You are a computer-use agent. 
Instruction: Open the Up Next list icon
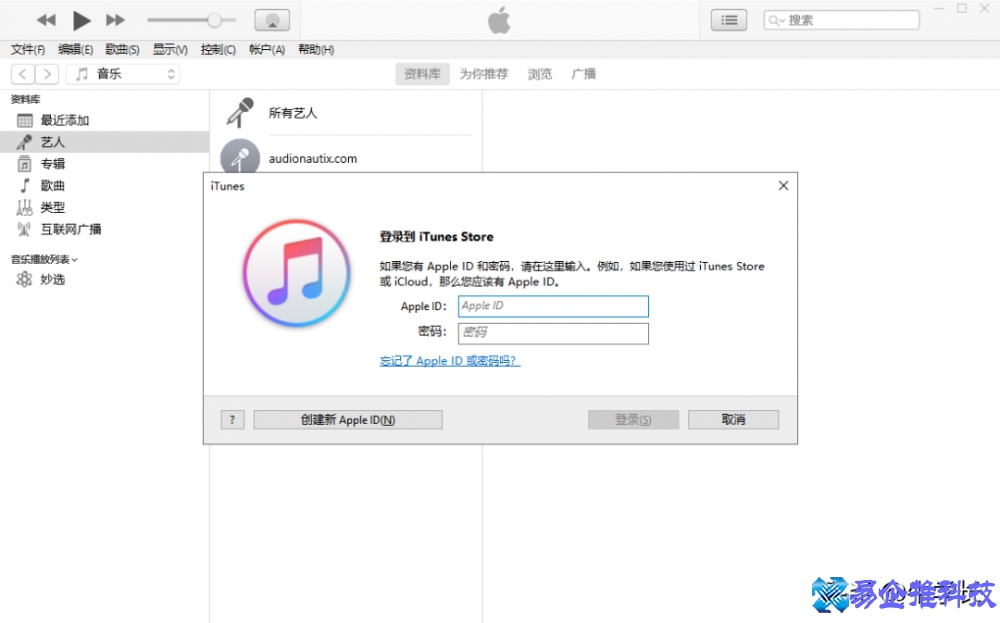click(729, 19)
